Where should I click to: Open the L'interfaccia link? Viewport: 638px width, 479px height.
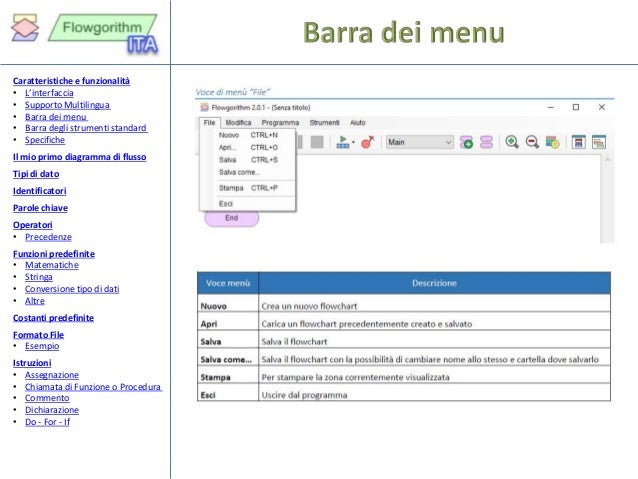point(49,93)
